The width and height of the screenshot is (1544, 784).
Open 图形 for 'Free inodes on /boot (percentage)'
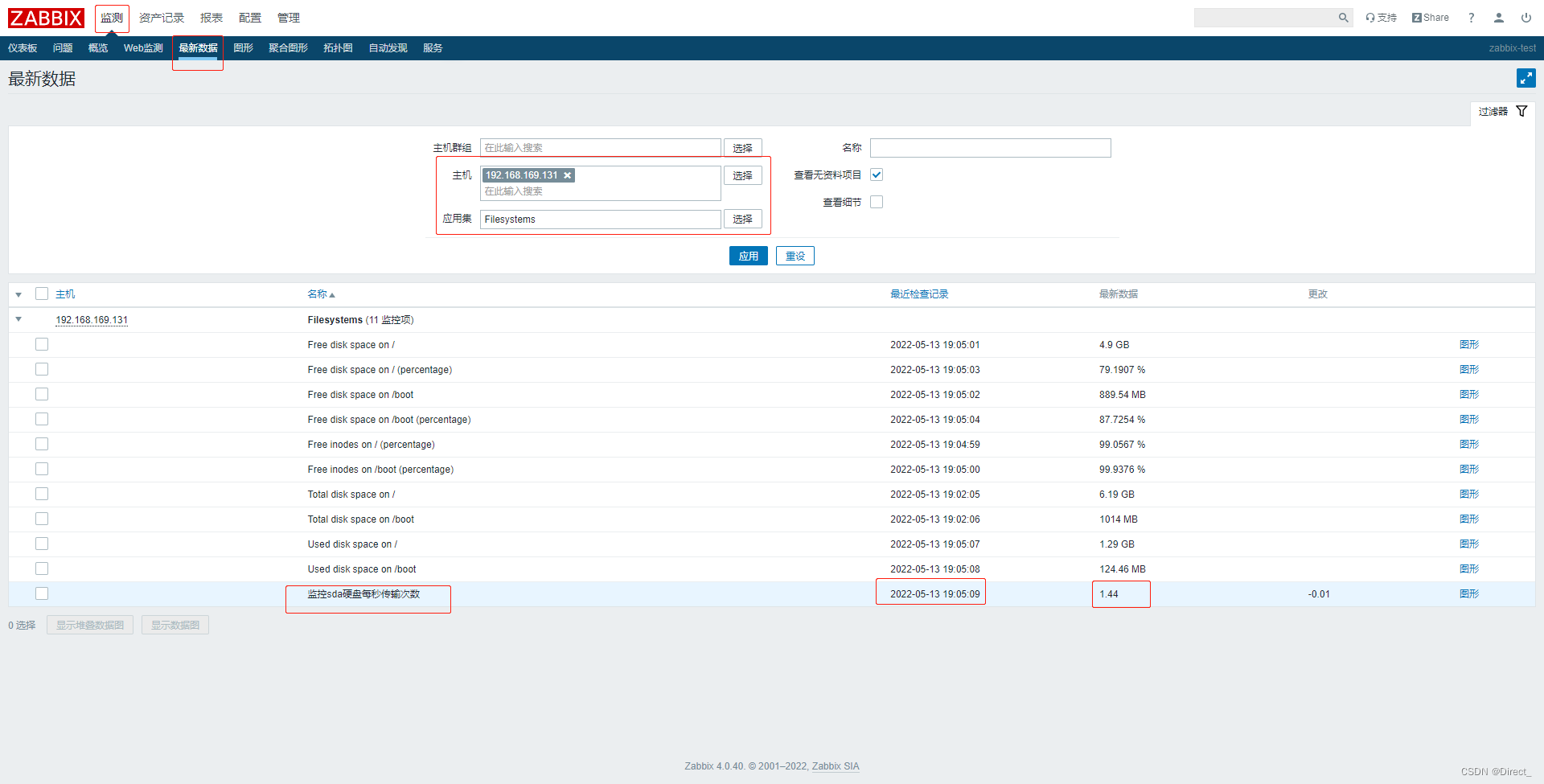click(x=1469, y=470)
